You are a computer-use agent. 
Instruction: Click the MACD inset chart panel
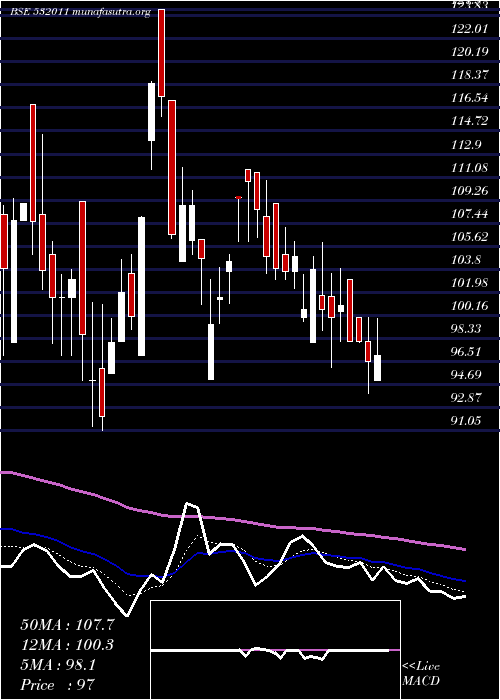point(275,650)
